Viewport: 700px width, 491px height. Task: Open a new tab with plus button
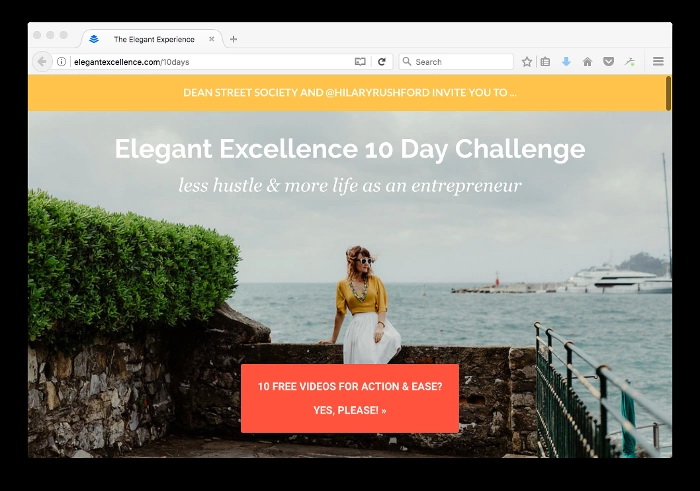click(233, 39)
